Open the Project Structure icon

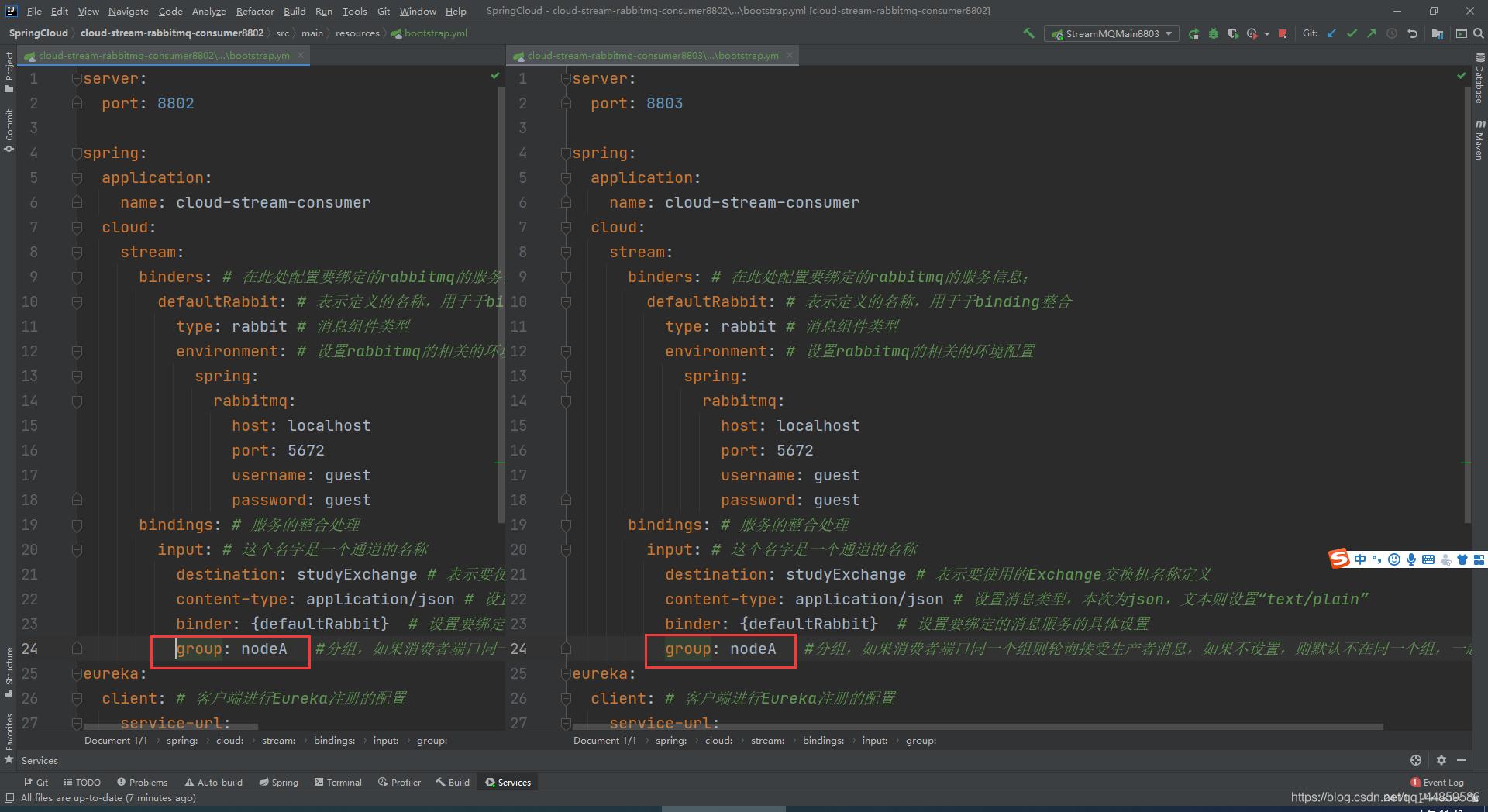pos(1438,33)
